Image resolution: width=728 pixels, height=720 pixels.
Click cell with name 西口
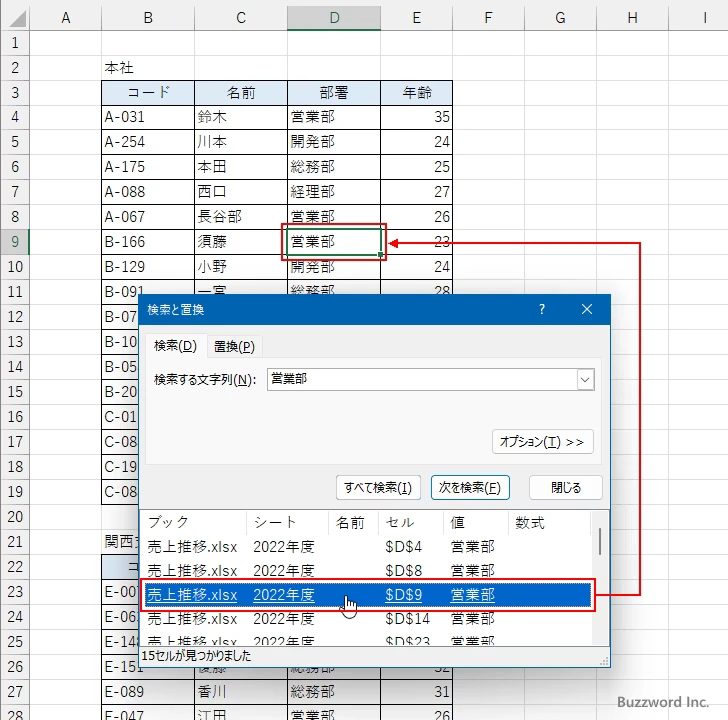click(x=241, y=192)
